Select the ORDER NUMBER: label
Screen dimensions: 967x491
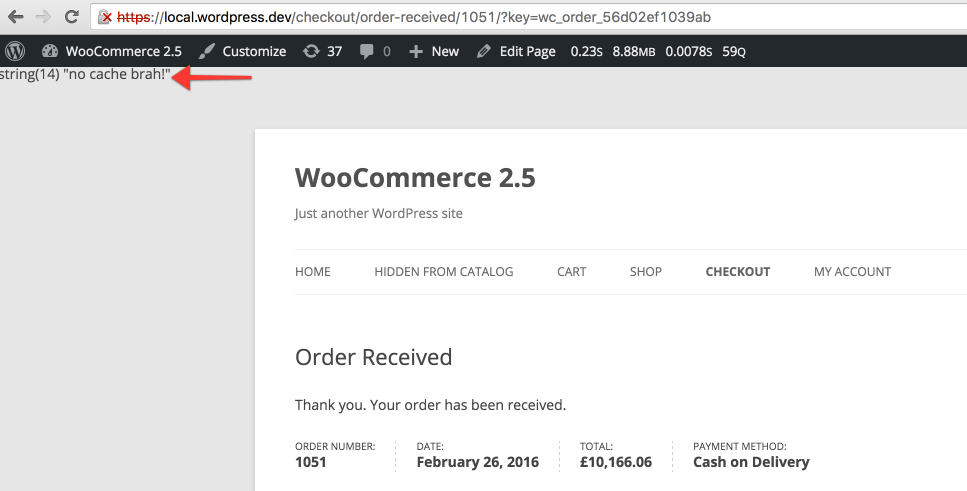[335, 446]
